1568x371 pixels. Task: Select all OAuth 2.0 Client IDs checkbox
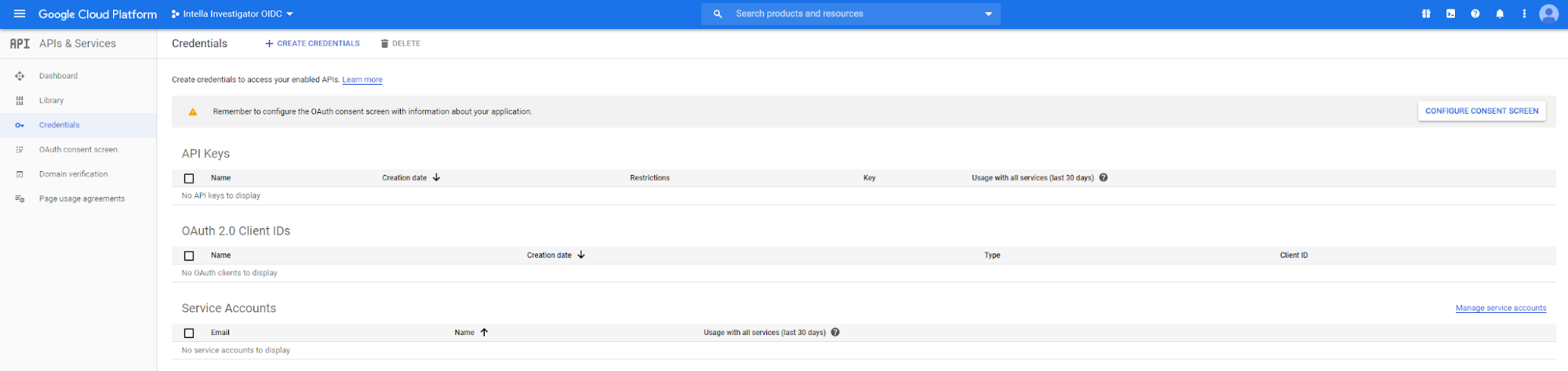tap(189, 256)
